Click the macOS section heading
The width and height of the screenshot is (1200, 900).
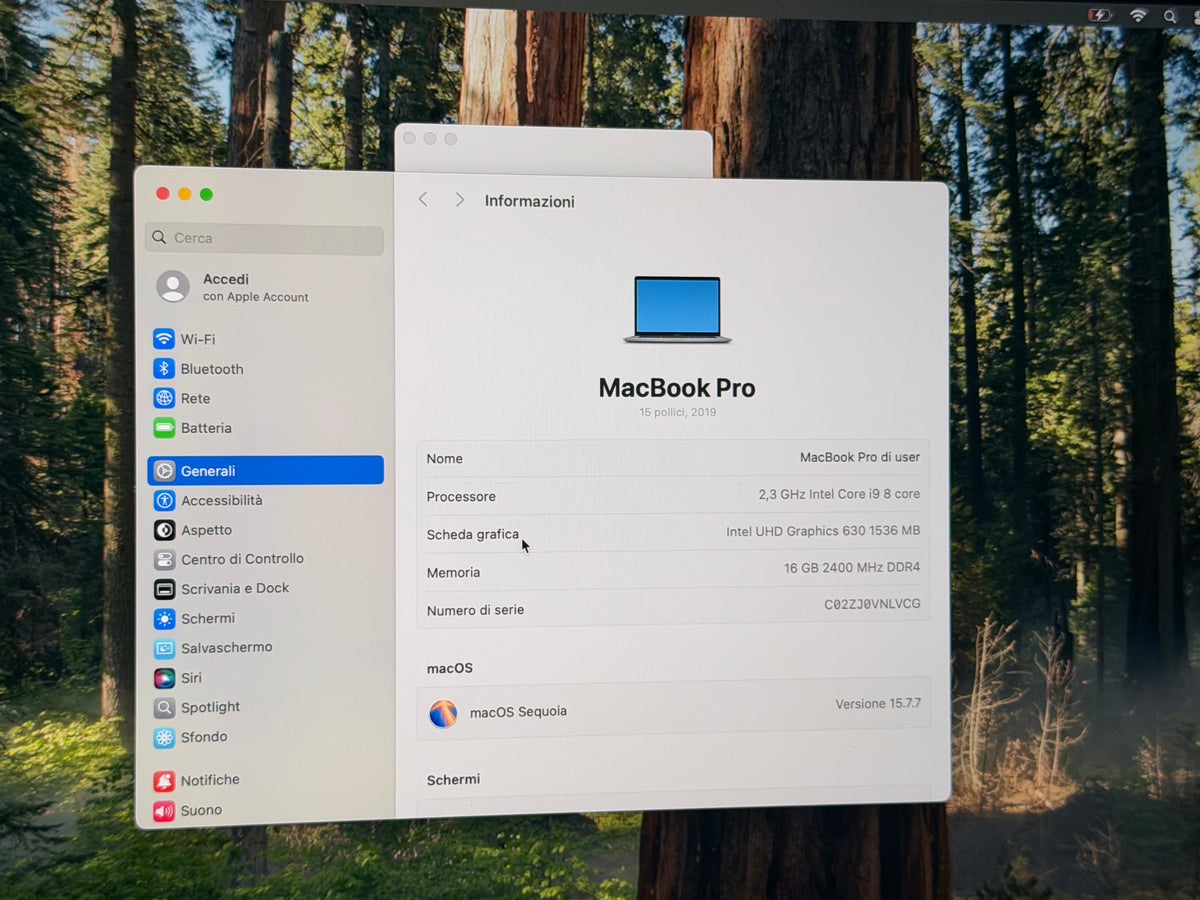tap(450, 668)
